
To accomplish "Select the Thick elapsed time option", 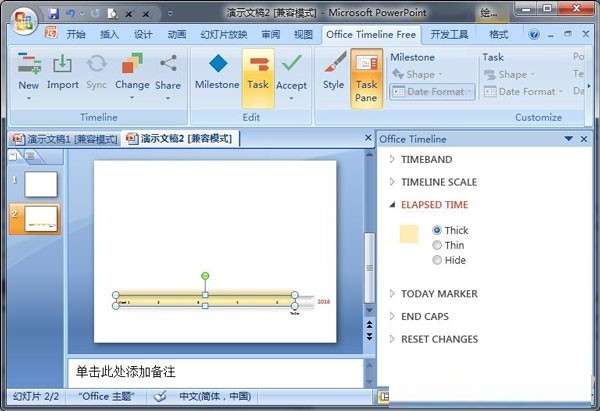I will pos(437,230).
